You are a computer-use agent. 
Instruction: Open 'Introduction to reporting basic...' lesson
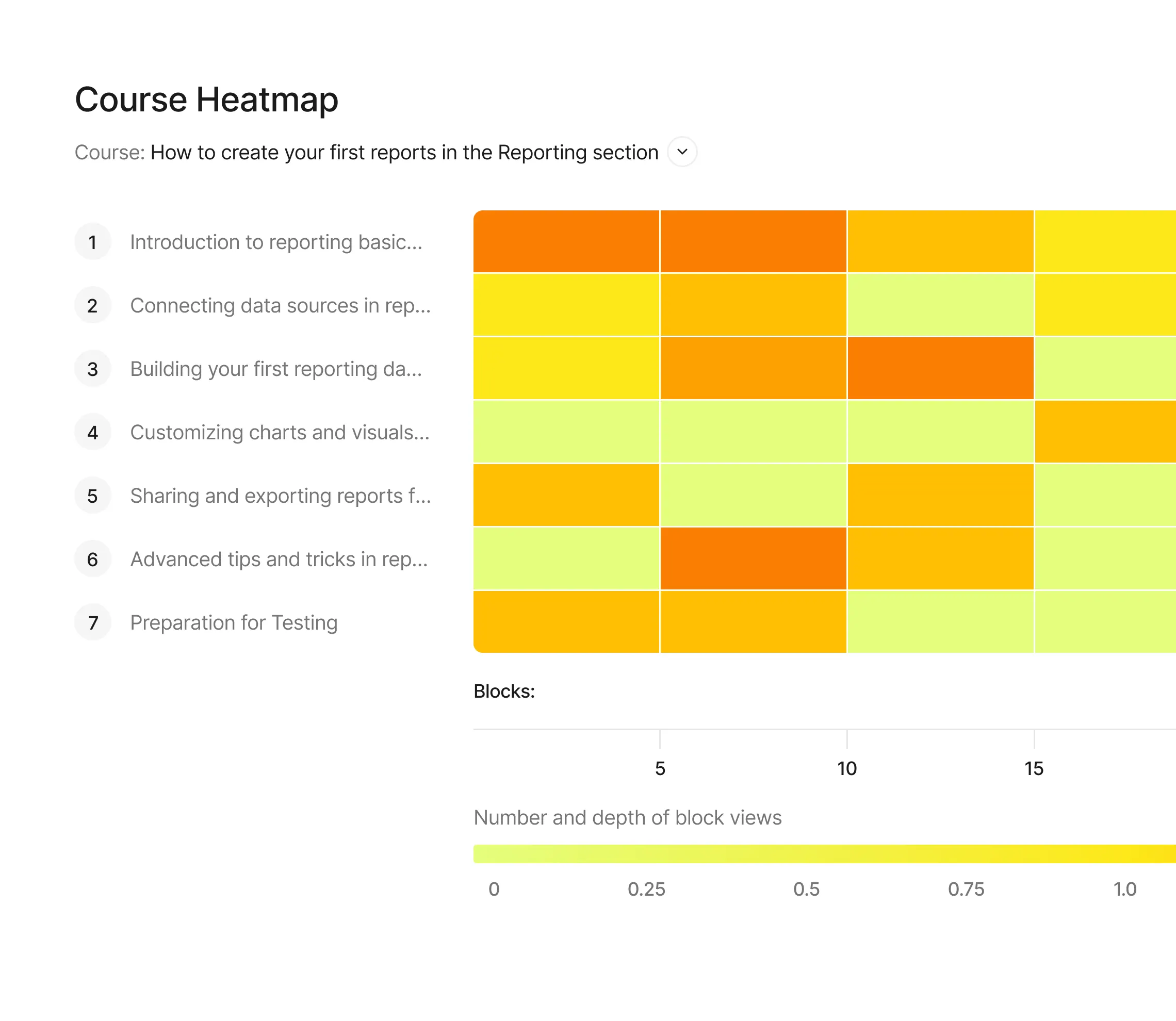[276, 242]
